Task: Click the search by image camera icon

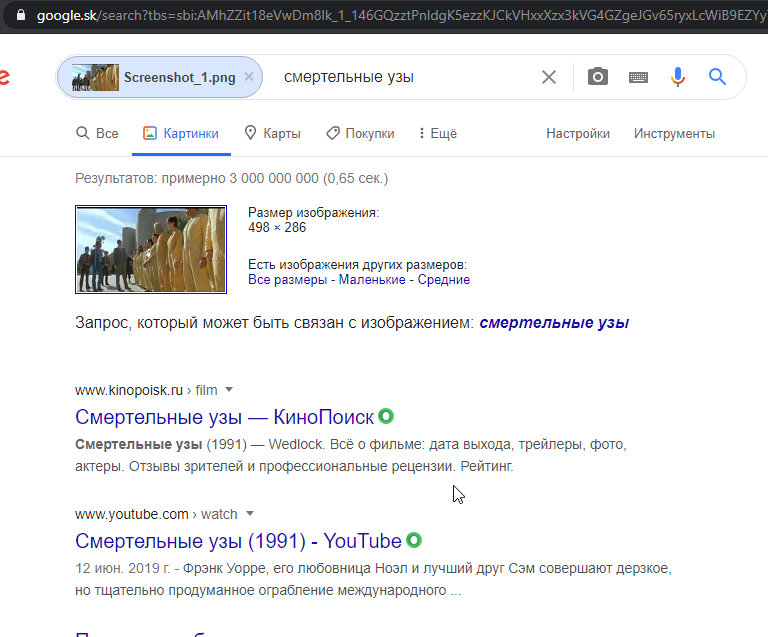Action: (x=598, y=77)
